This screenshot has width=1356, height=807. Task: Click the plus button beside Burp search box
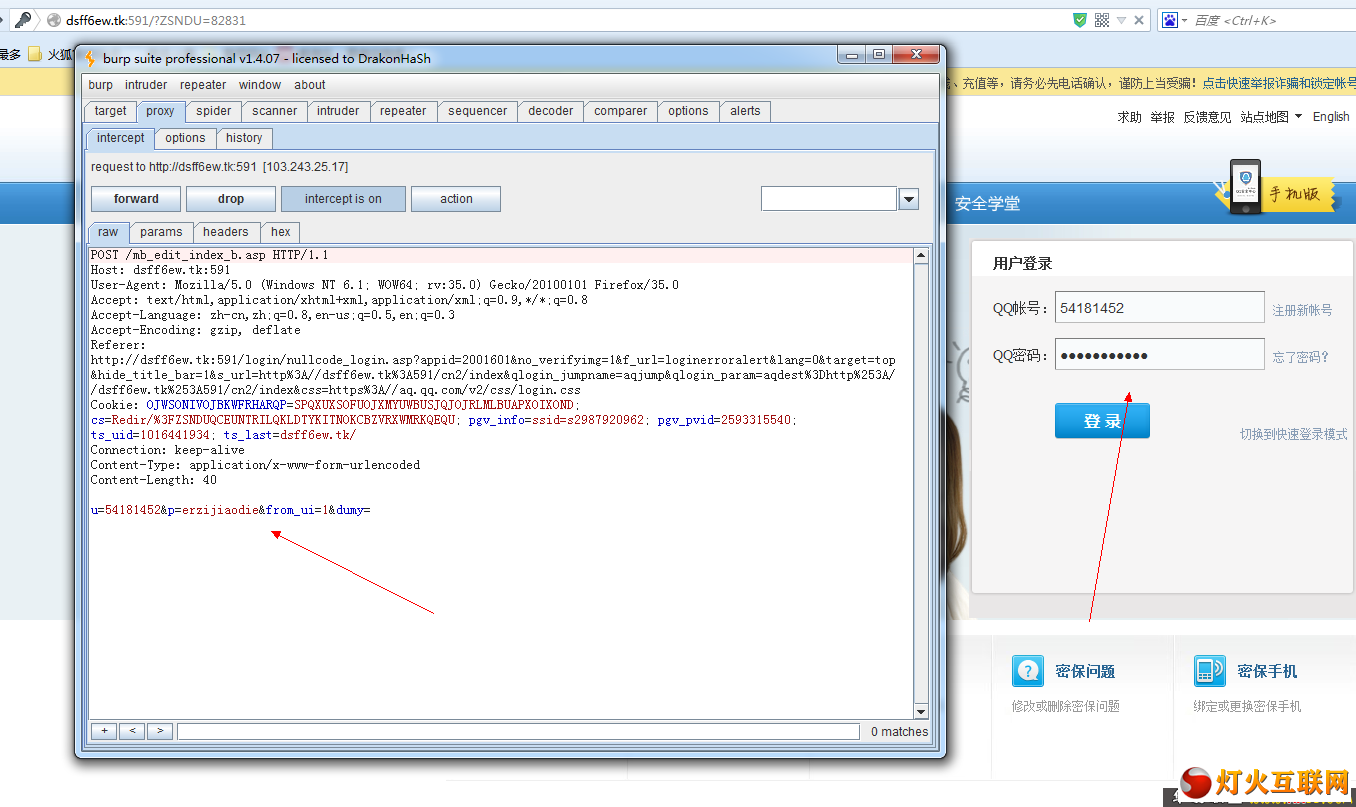point(104,731)
